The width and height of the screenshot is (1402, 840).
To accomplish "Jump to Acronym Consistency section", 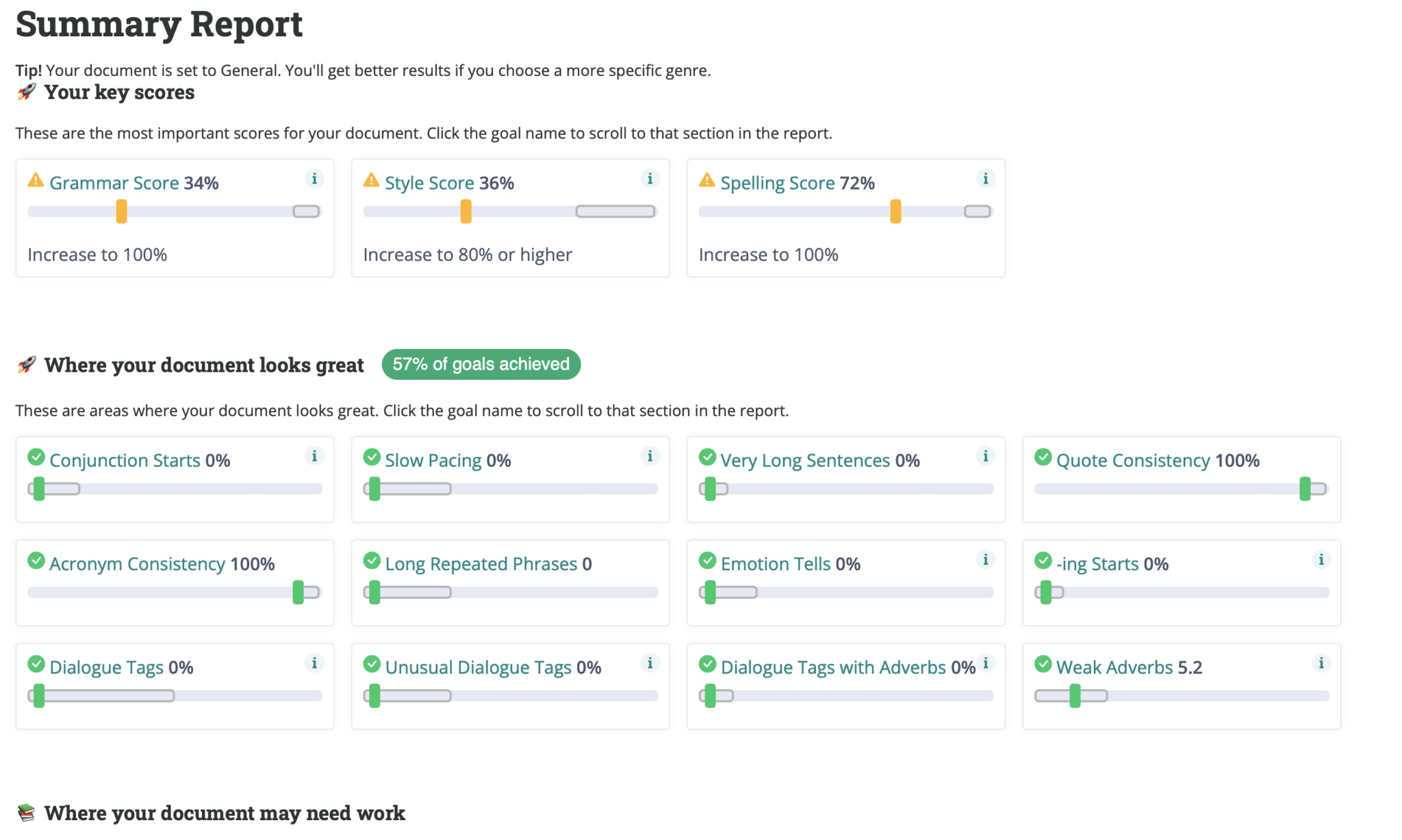I will (x=137, y=564).
